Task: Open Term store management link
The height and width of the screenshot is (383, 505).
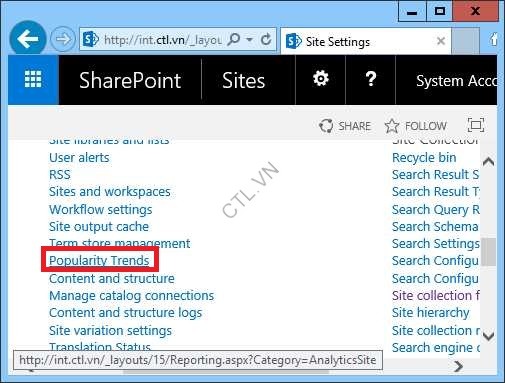Action: [x=120, y=244]
